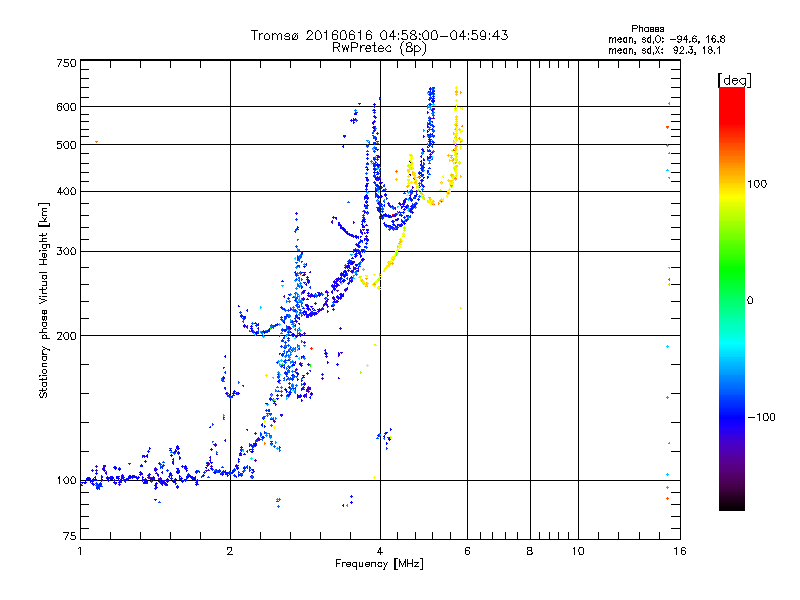Viewport: 800px width, 600px height.
Task: Click the '500' y-axis tick label
Action: (x=66, y=145)
